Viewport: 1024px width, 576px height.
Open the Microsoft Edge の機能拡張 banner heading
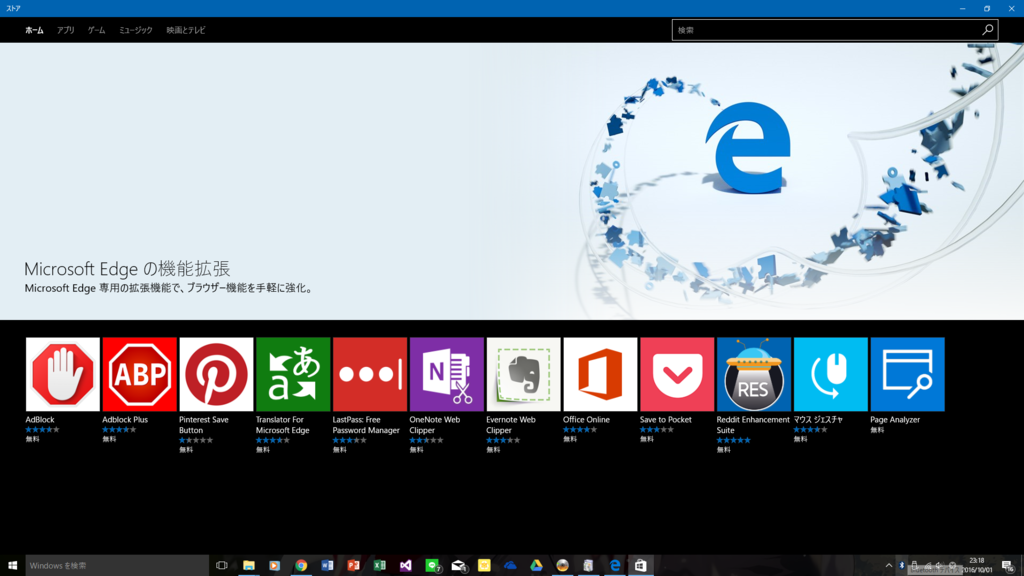click(x=127, y=268)
